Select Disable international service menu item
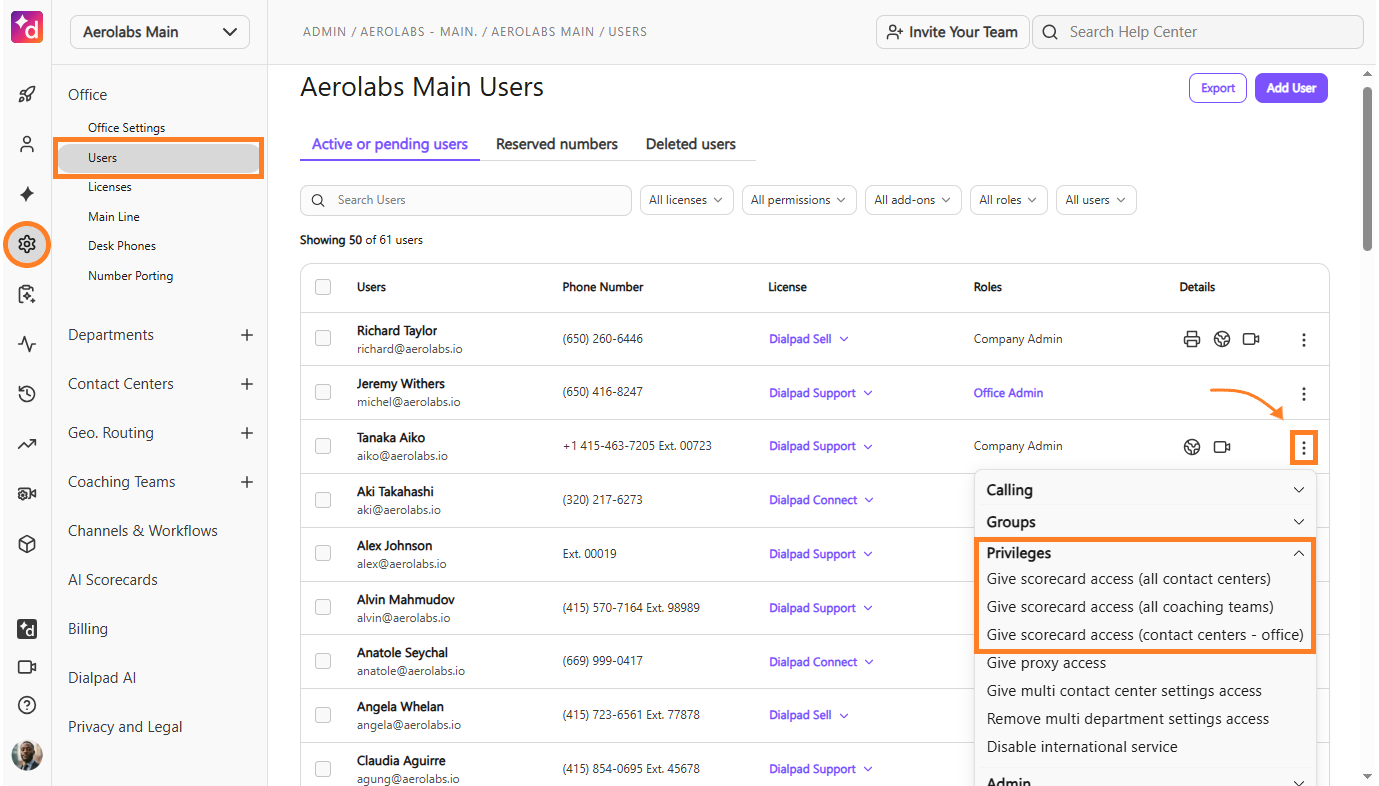Screen dimensions: 1379x786 tap(1082, 747)
